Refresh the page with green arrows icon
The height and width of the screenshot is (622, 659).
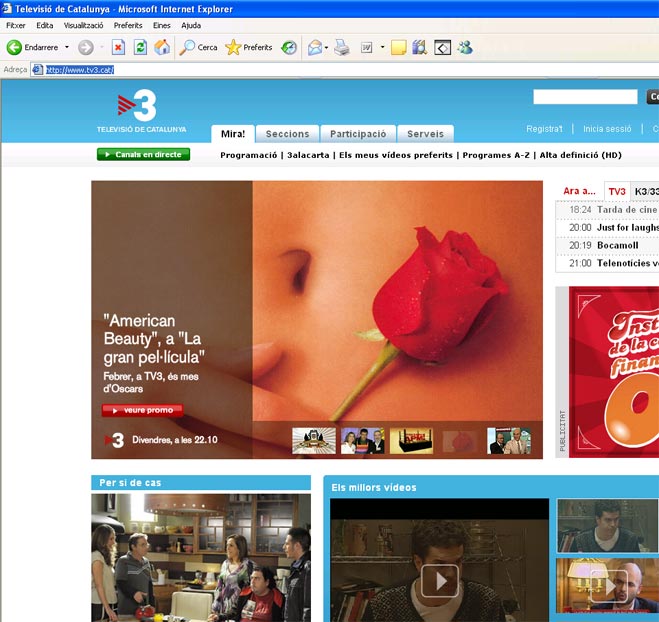pyautogui.click(x=140, y=47)
